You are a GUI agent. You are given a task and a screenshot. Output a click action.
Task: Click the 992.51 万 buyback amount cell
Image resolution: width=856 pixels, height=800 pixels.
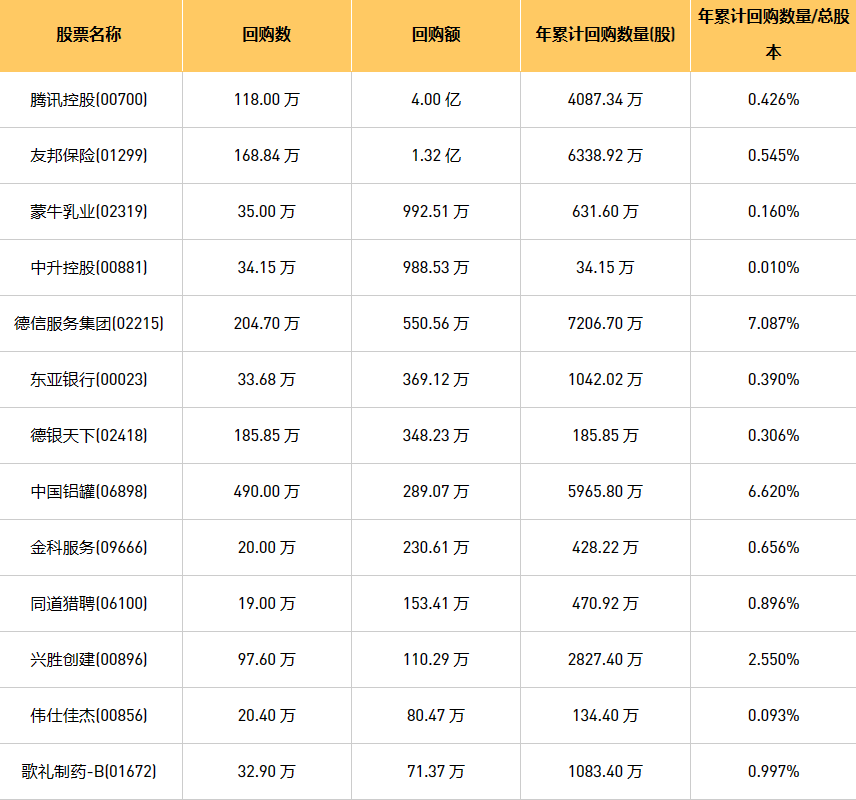click(x=436, y=211)
